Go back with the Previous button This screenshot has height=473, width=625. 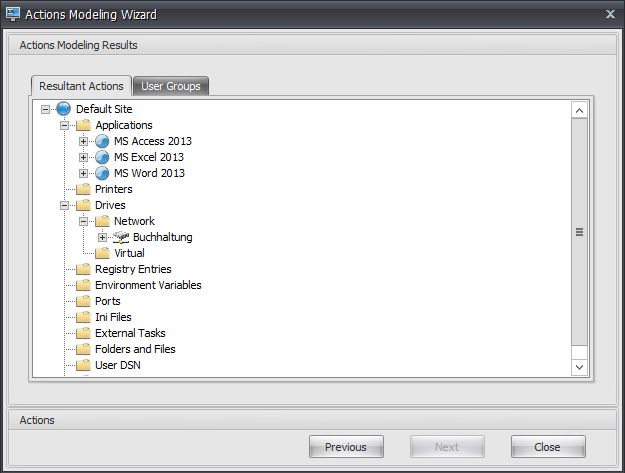[x=346, y=447]
